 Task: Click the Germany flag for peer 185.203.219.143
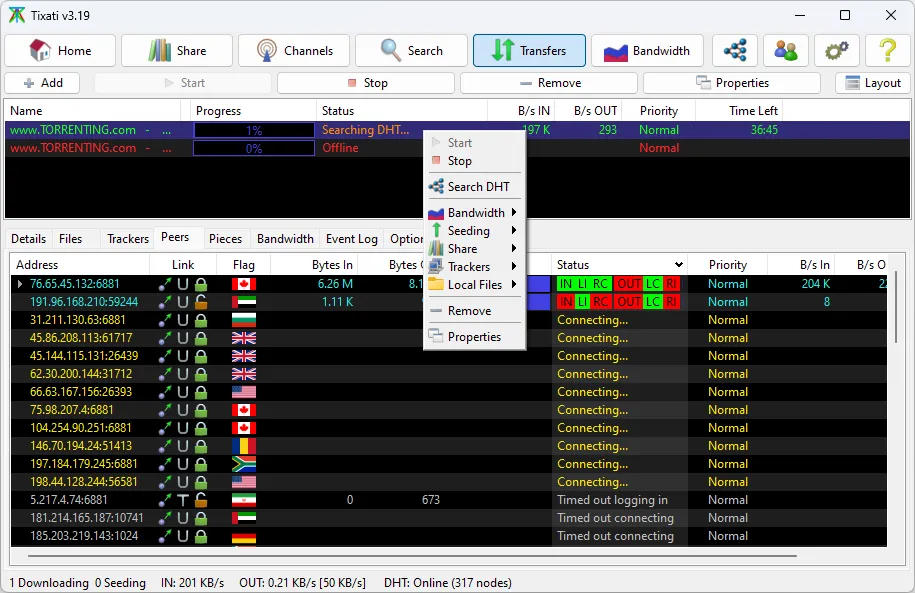(x=244, y=536)
